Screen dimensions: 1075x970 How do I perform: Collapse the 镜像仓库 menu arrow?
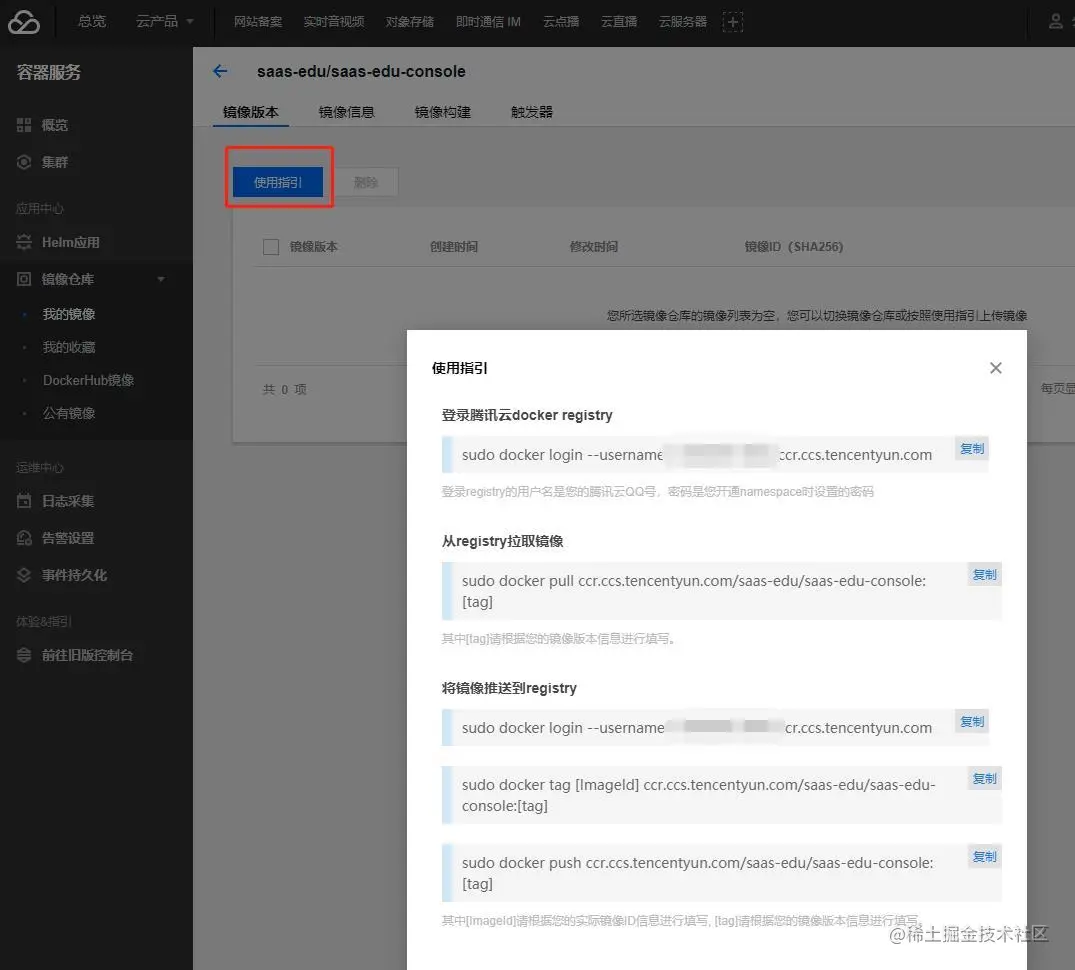pos(161,279)
